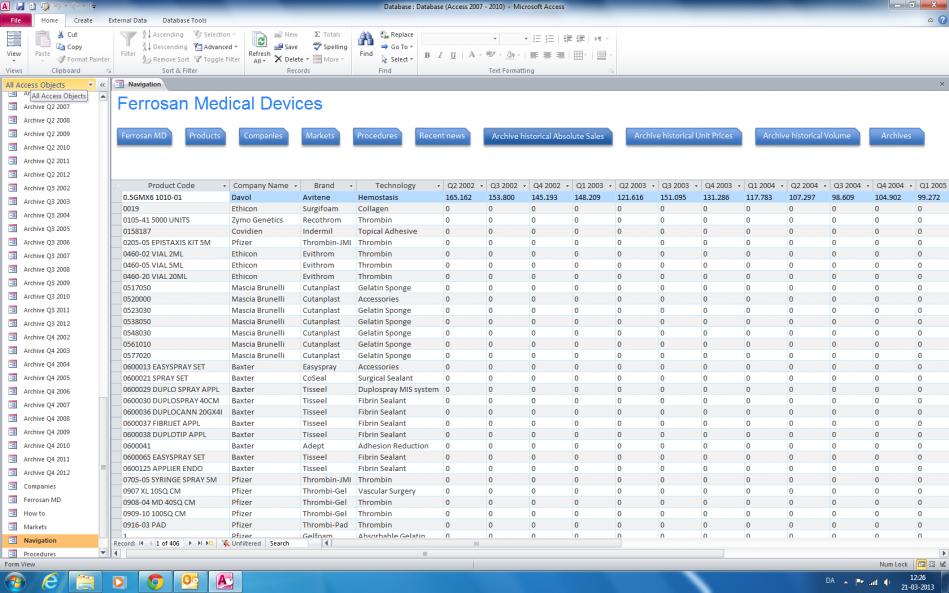
Task: Click the Recent news button
Action: point(442,136)
